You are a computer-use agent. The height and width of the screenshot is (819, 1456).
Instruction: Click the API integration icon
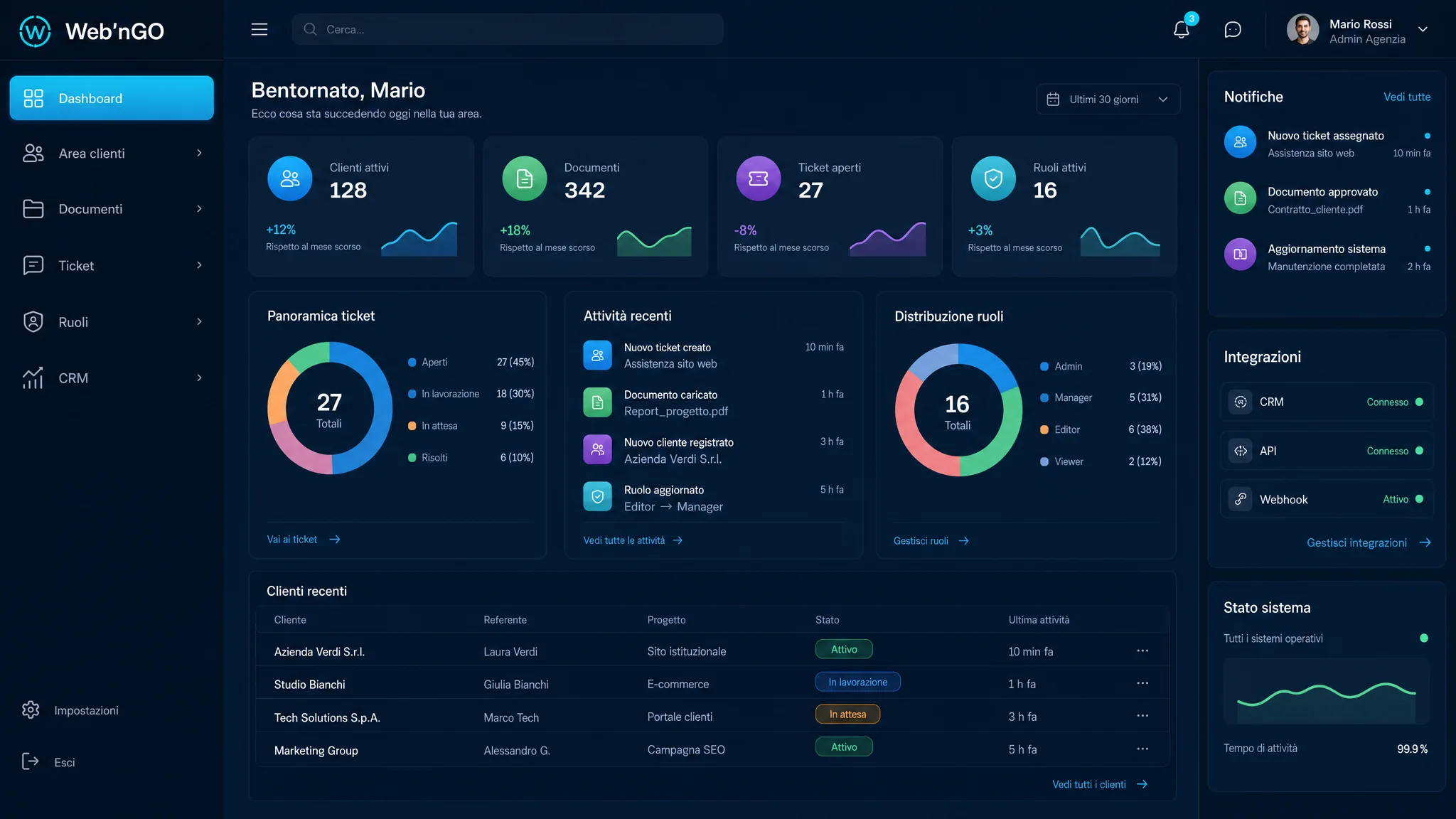(1241, 451)
